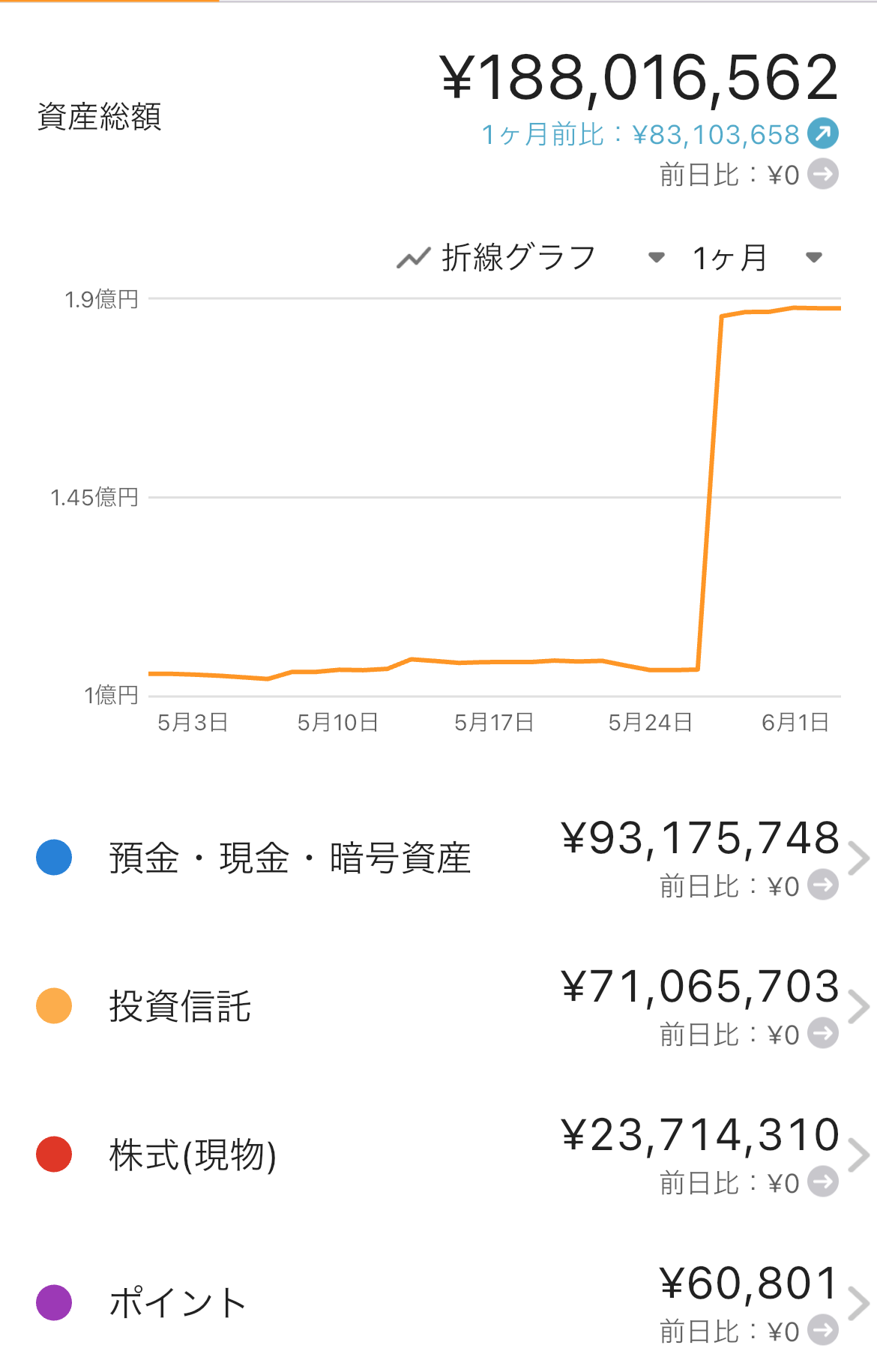This screenshot has width=877, height=1372.
Task: Tap the 前日比 arrow under ¥60,801
Action: click(822, 1330)
